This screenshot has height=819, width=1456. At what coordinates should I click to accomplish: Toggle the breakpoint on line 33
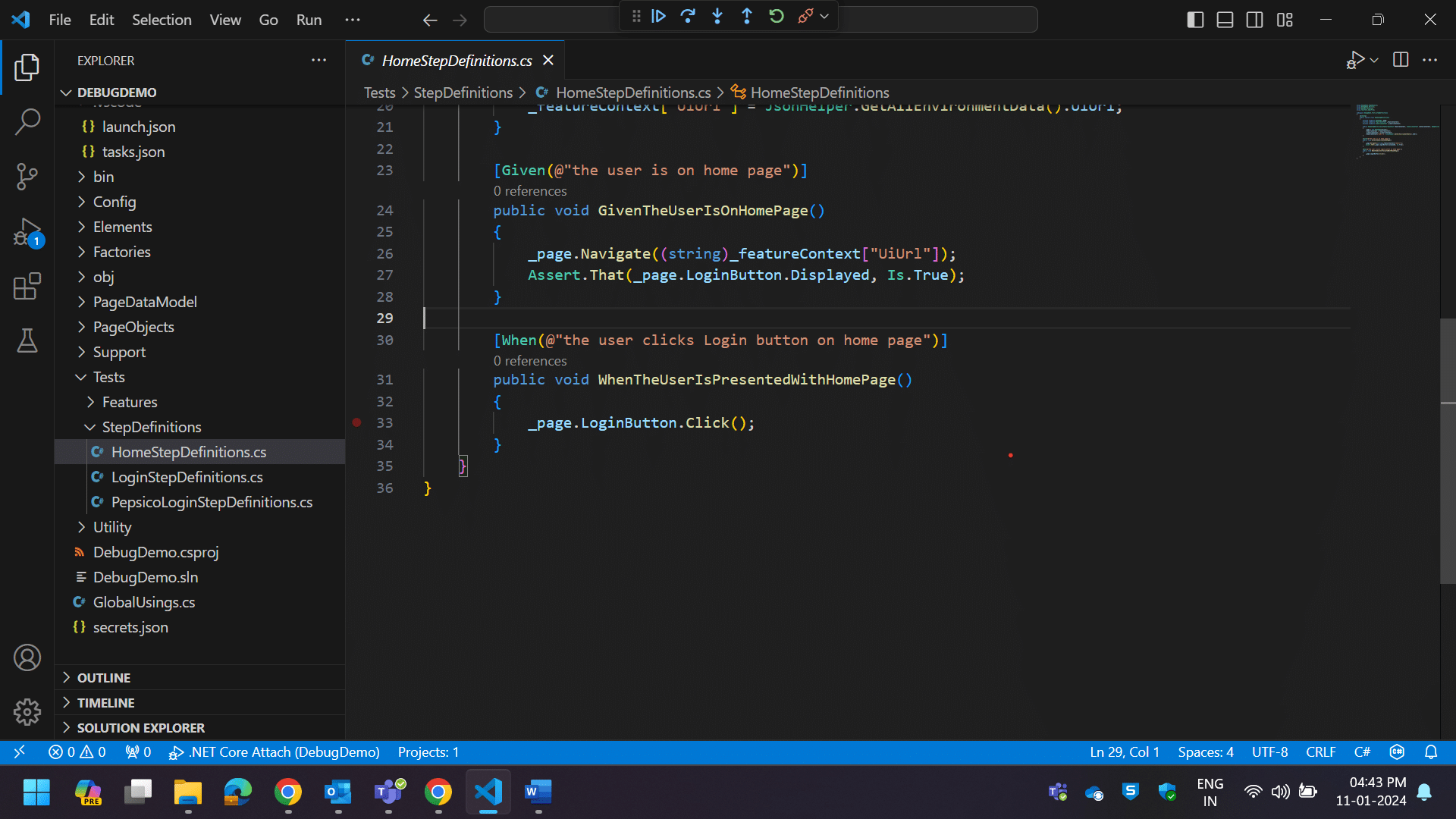(356, 422)
